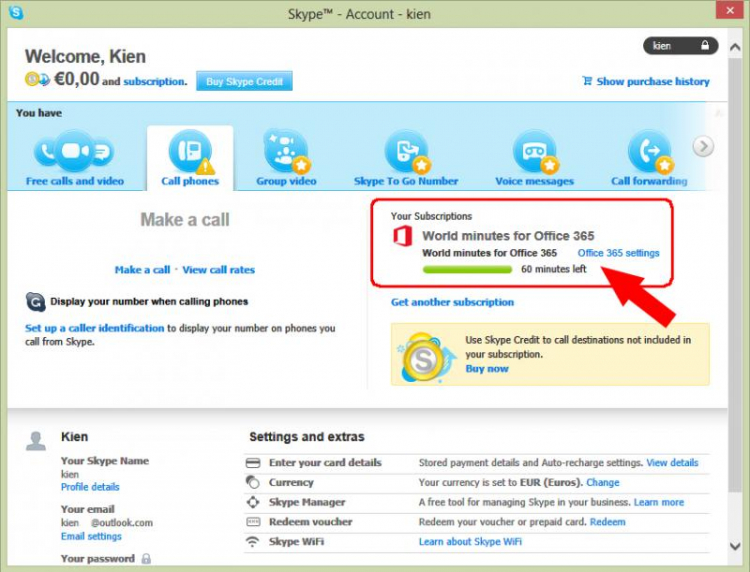
Task: Click Get another subscription
Action: [x=452, y=302]
